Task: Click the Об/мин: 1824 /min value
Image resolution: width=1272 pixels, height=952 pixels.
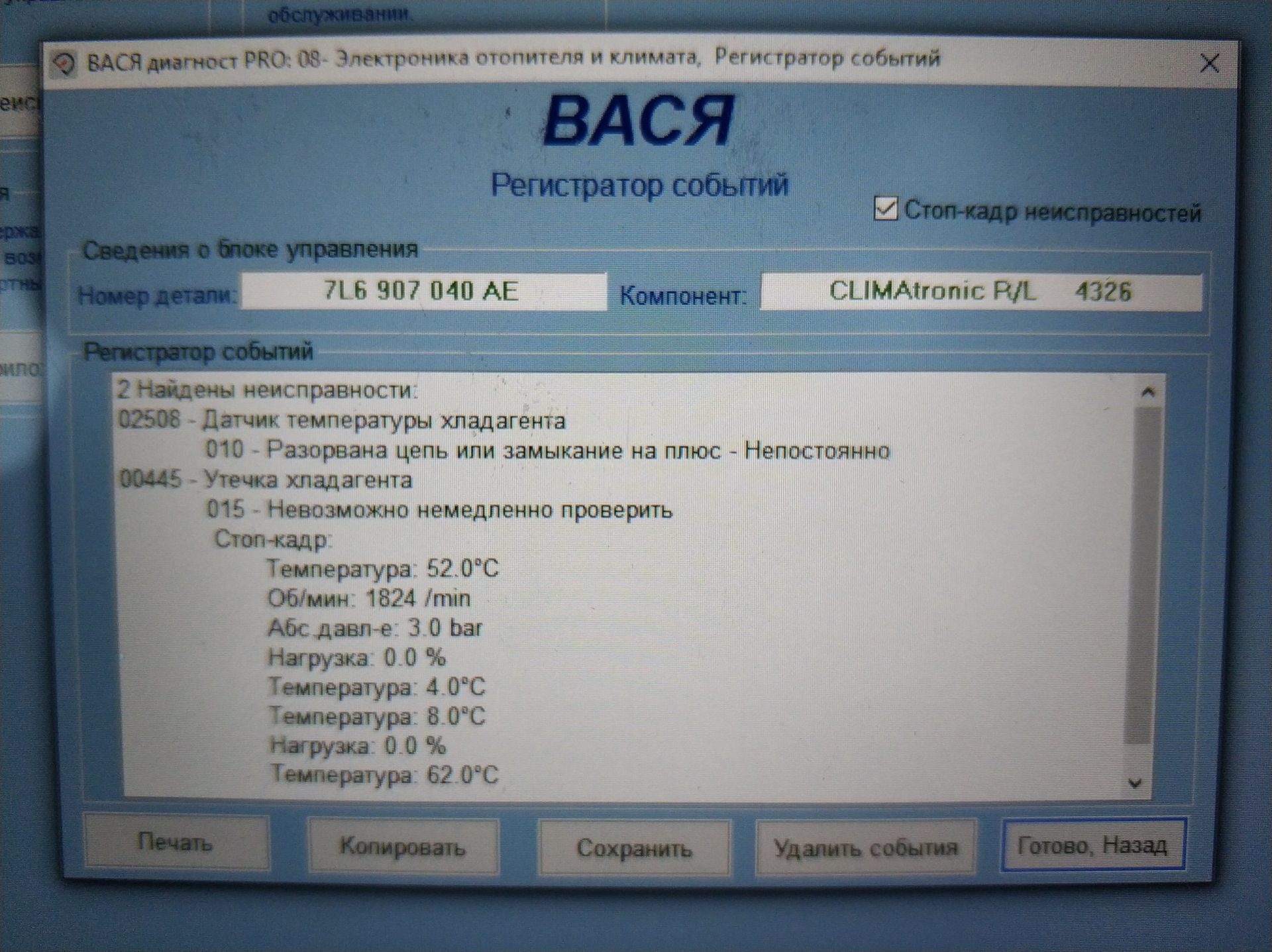Action: click(x=369, y=598)
